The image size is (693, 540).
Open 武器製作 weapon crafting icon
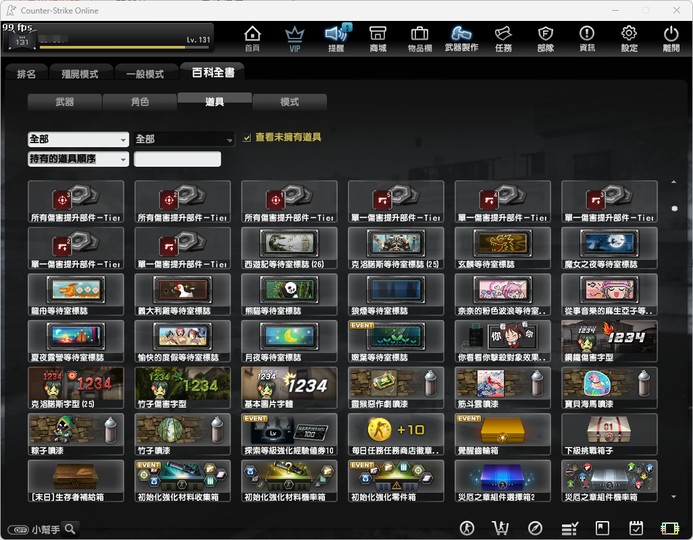(461, 38)
